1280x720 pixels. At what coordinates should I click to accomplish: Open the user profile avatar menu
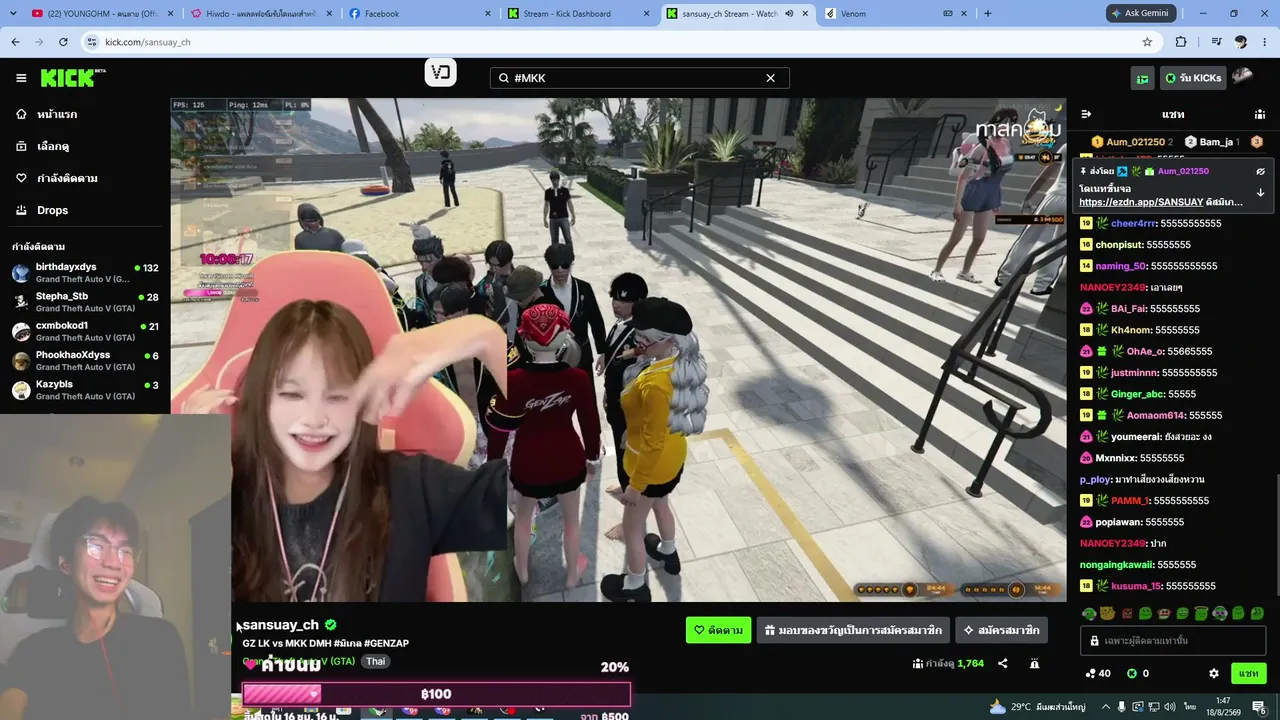pyautogui.click(x=1242, y=77)
